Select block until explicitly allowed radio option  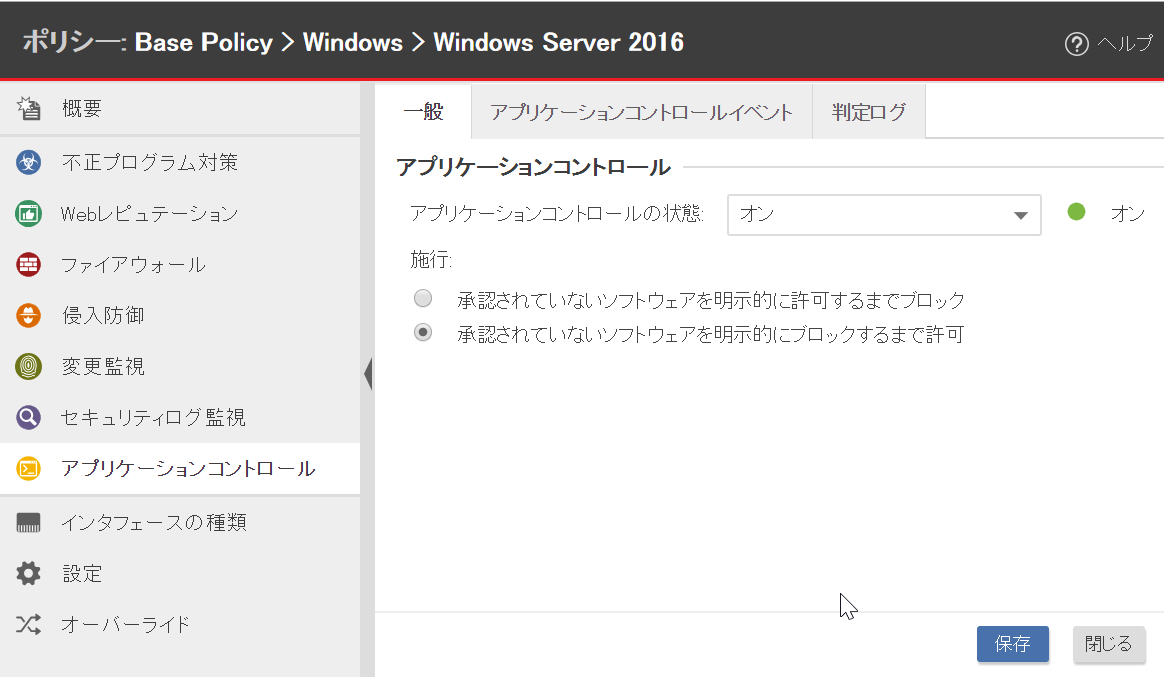coord(424,299)
